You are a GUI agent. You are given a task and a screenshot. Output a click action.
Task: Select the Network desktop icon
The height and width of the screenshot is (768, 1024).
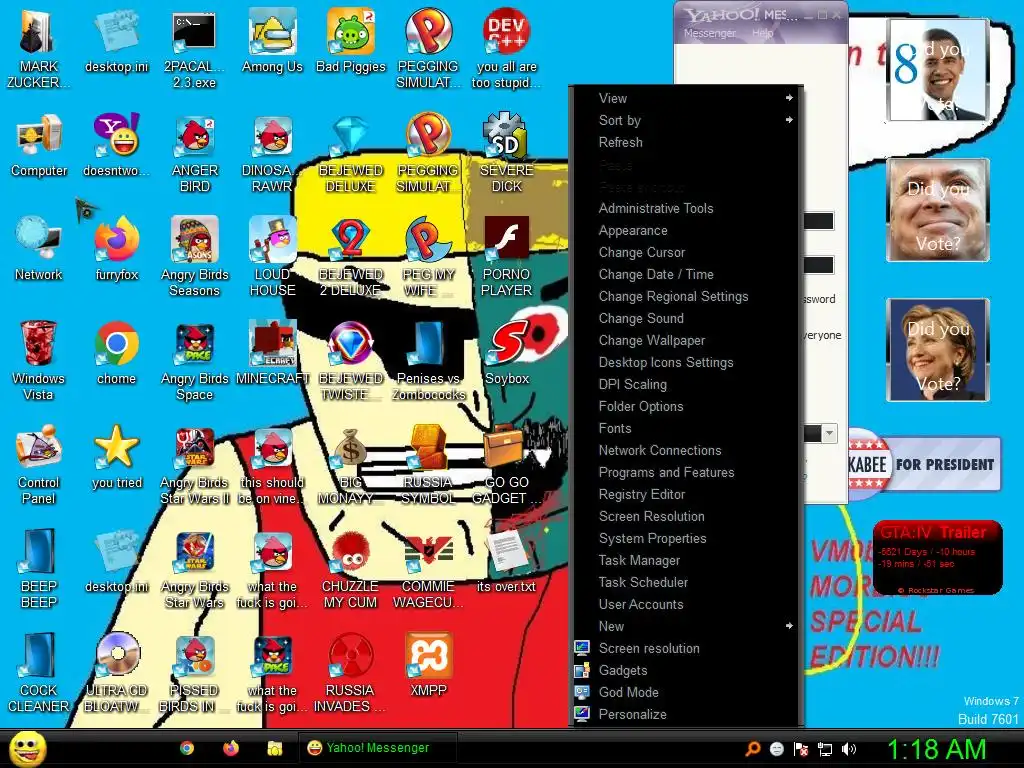click(x=39, y=249)
